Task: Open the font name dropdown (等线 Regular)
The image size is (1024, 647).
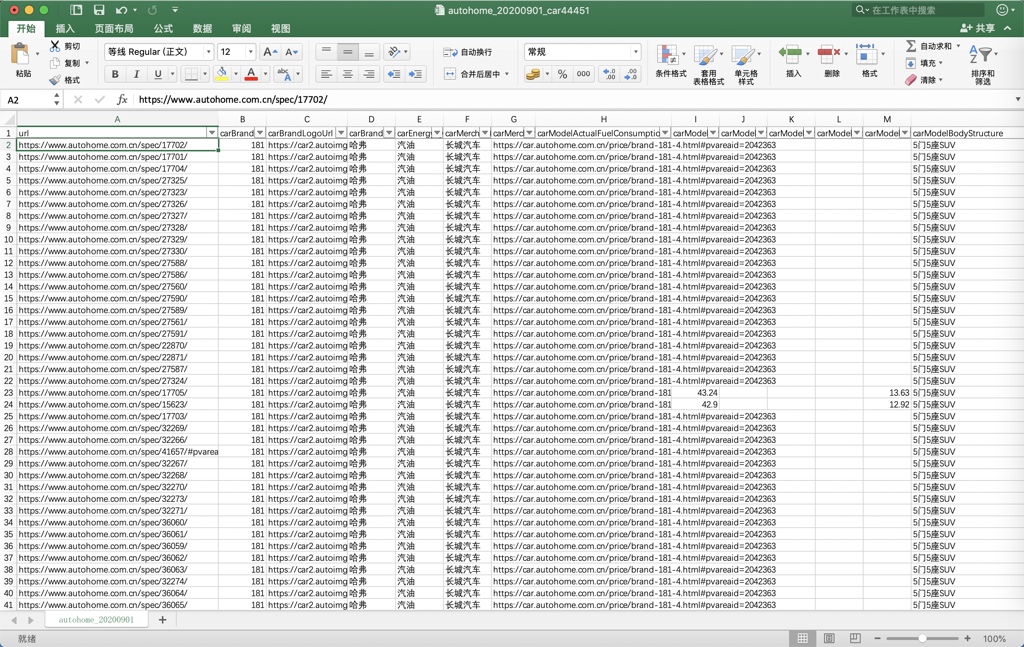Action: (208, 52)
